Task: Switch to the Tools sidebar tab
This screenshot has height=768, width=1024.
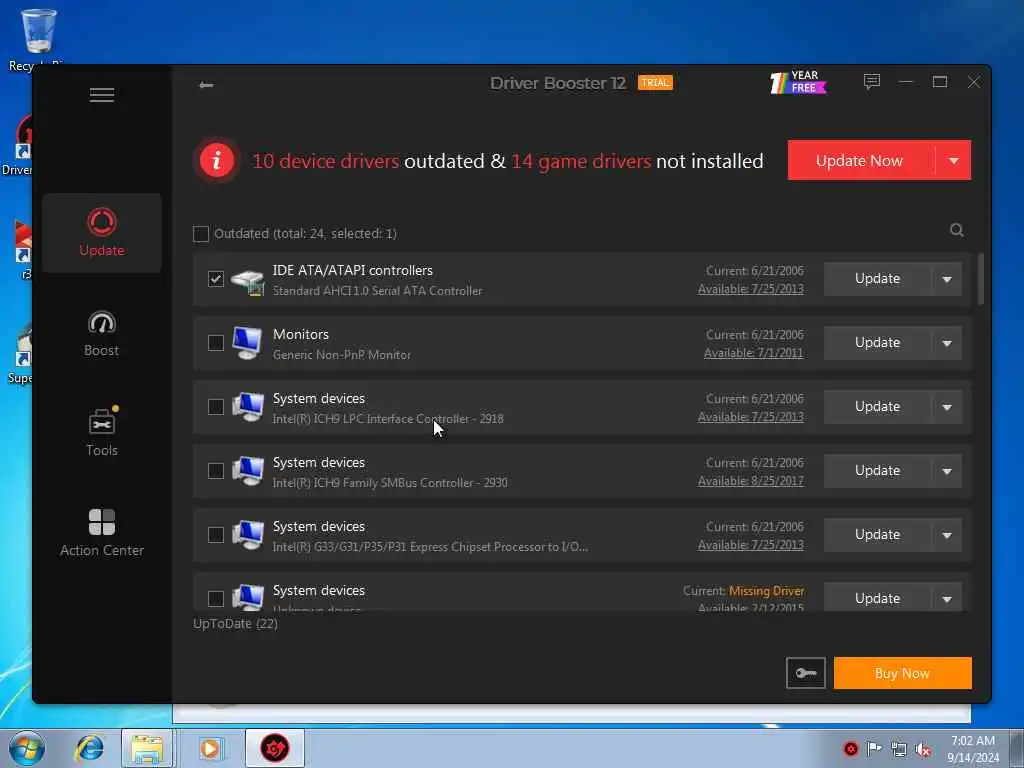Action: pyautogui.click(x=102, y=433)
